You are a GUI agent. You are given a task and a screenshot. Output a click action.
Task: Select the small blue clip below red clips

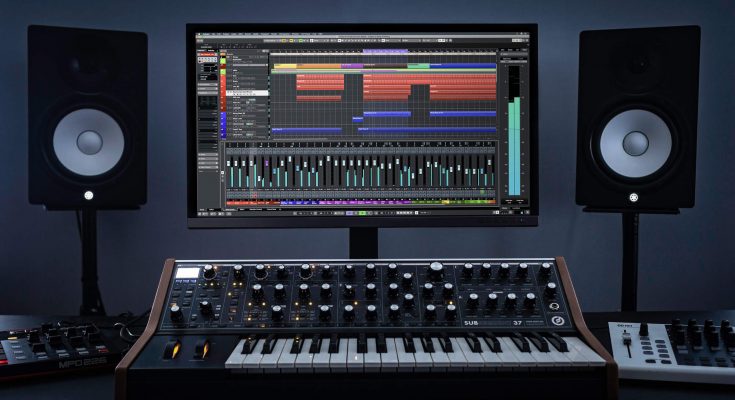357,119
